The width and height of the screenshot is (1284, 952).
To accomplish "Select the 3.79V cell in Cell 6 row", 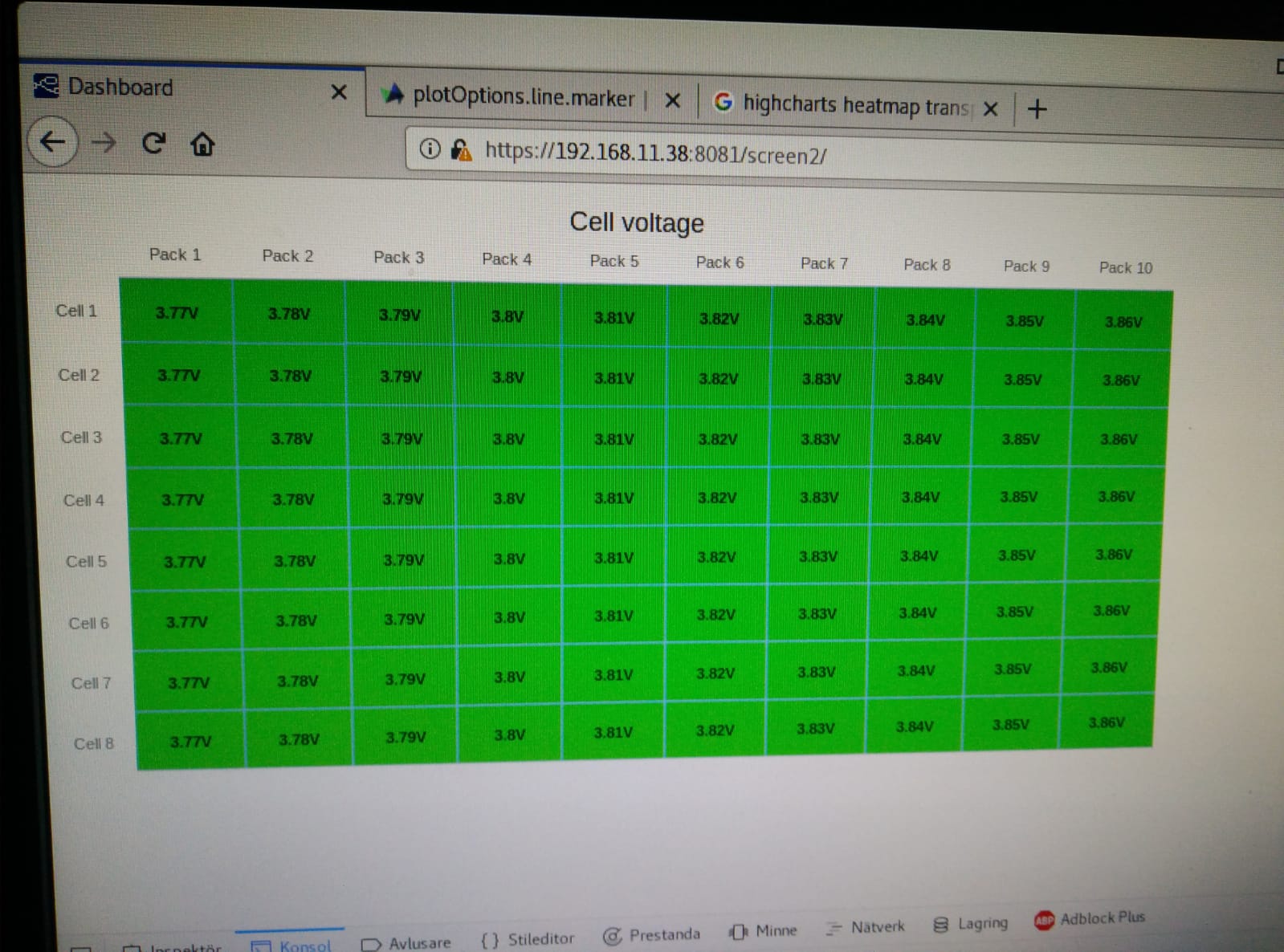I will point(404,619).
